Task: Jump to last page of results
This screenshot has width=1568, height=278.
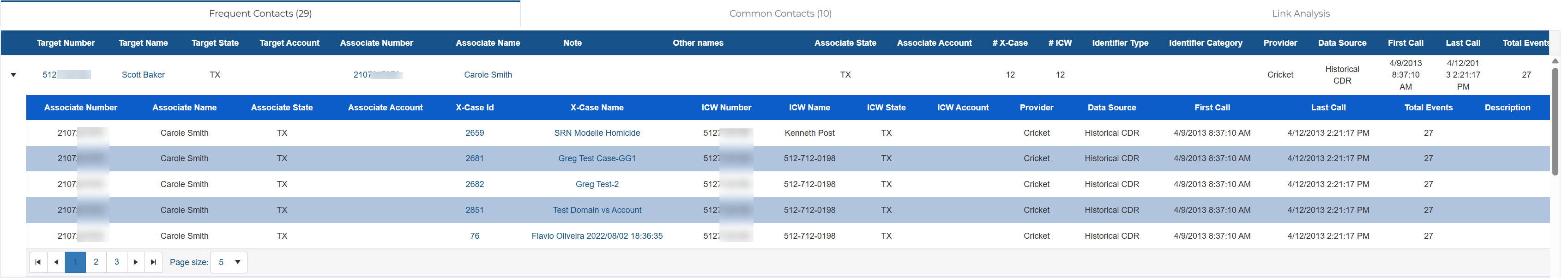Action: pos(153,262)
